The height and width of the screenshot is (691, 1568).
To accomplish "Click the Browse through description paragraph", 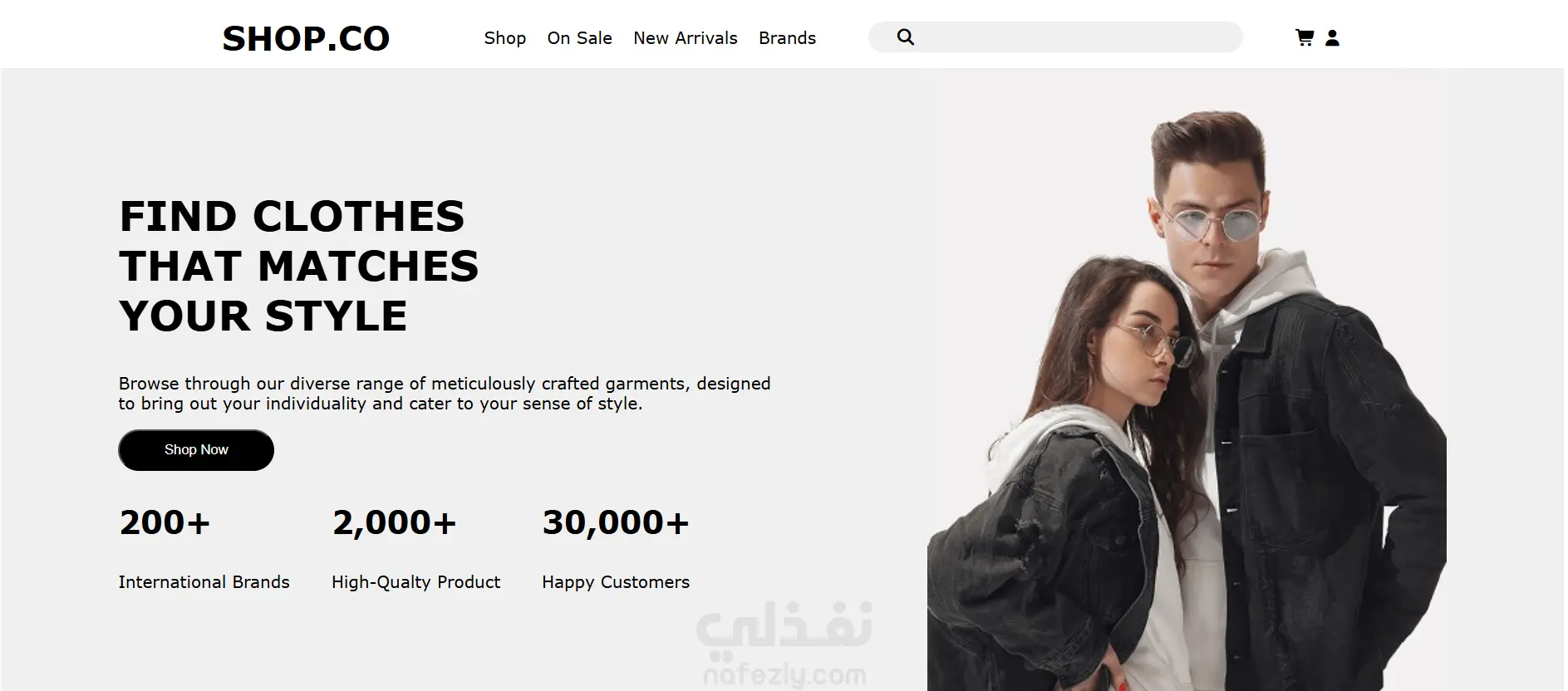I will (x=445, y=394).
